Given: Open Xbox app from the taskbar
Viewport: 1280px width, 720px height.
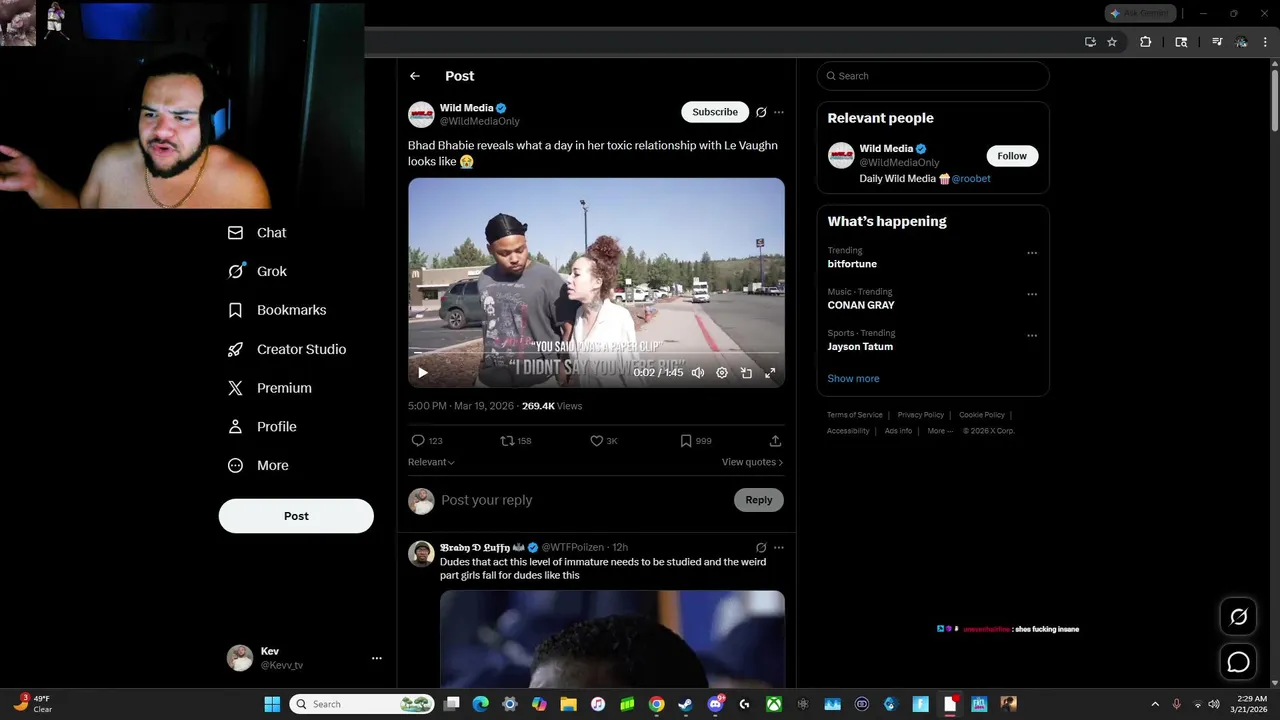Looking at the screenshot, I should tap(774, 704).
